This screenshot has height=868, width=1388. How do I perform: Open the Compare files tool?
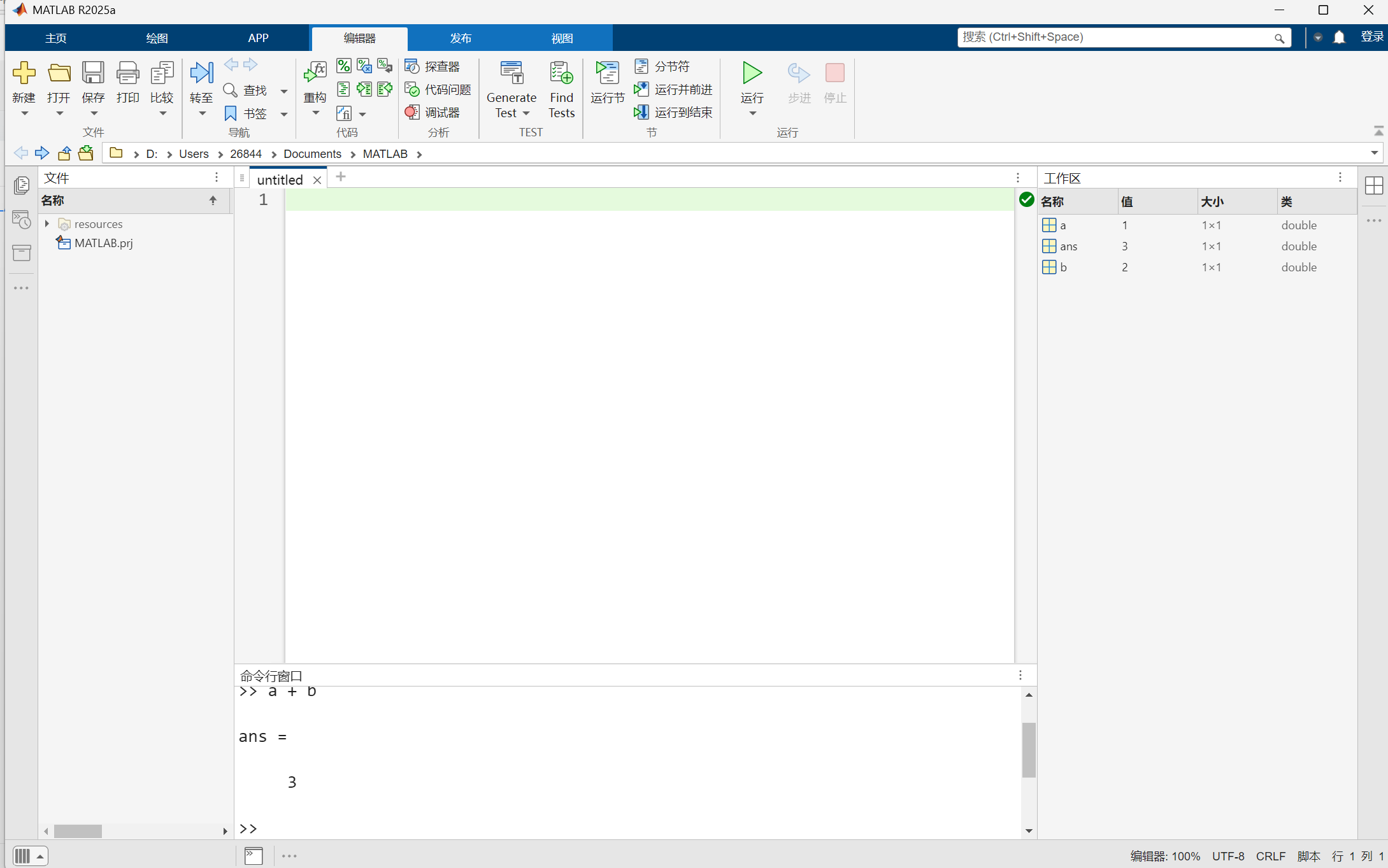click(x=162, y=73)
